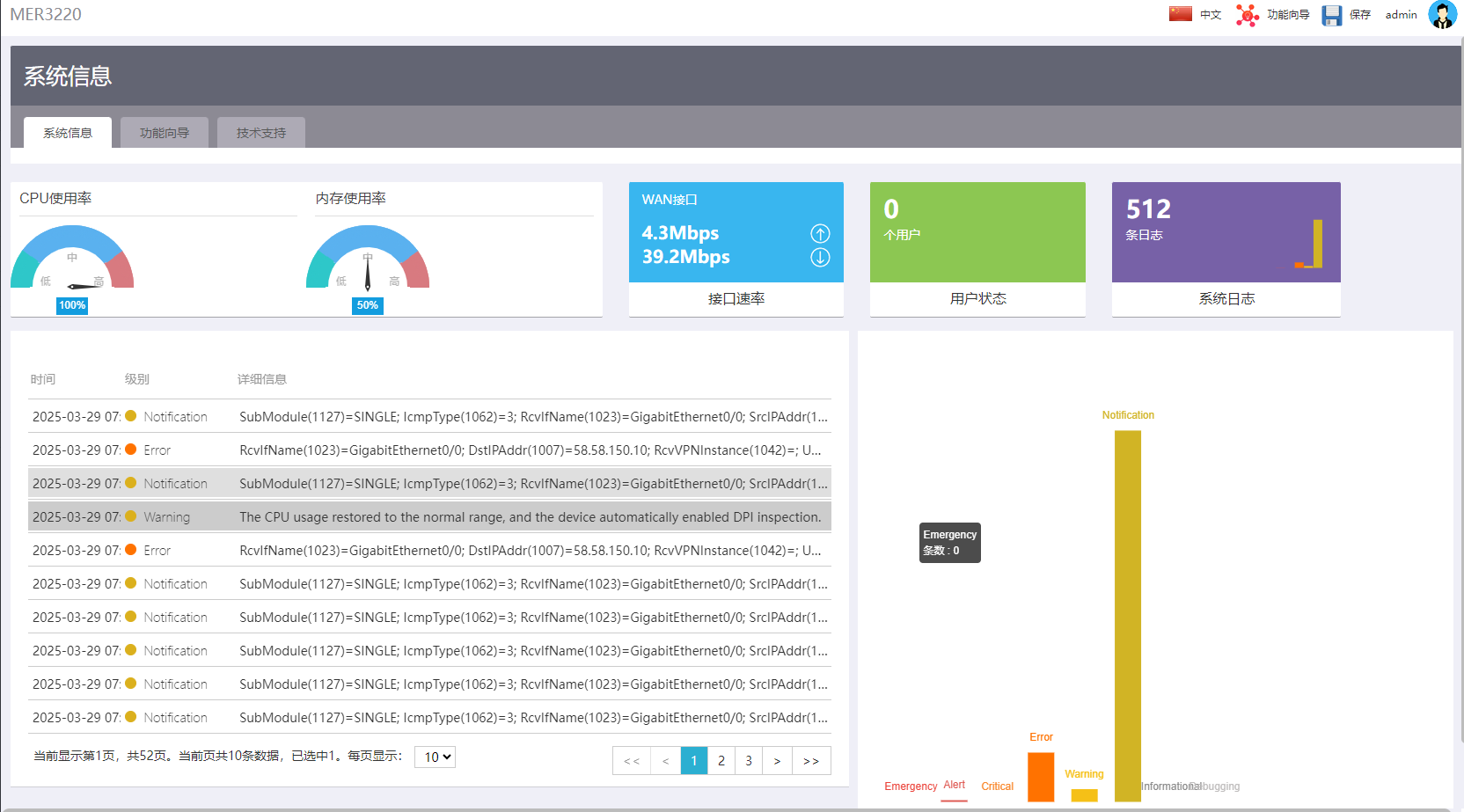The width and height of the screenshot is (1464, 812).
Task: Click the WAN download arrow icon
Action: coord(820,258)
